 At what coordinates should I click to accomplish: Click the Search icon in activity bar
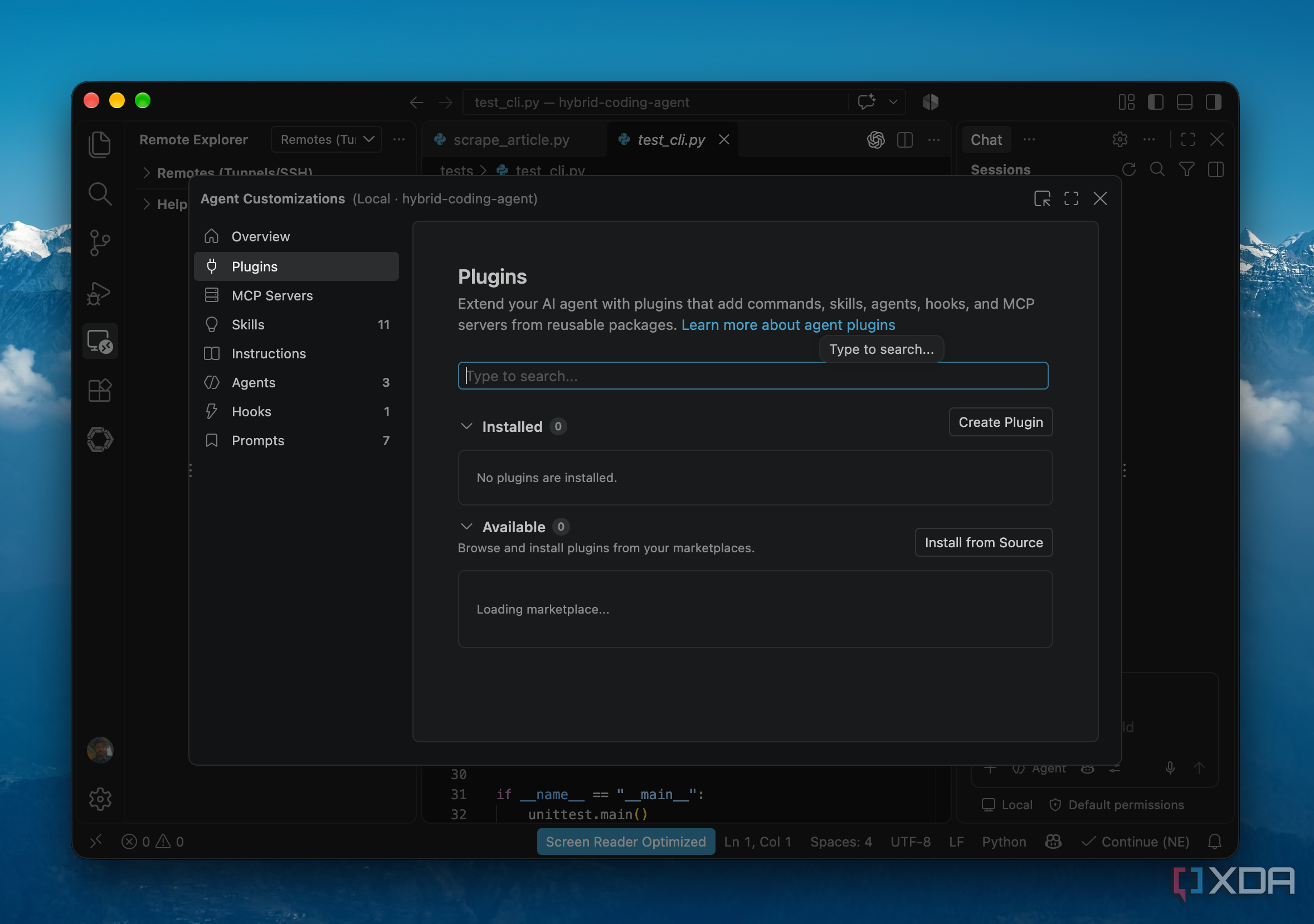100,193
